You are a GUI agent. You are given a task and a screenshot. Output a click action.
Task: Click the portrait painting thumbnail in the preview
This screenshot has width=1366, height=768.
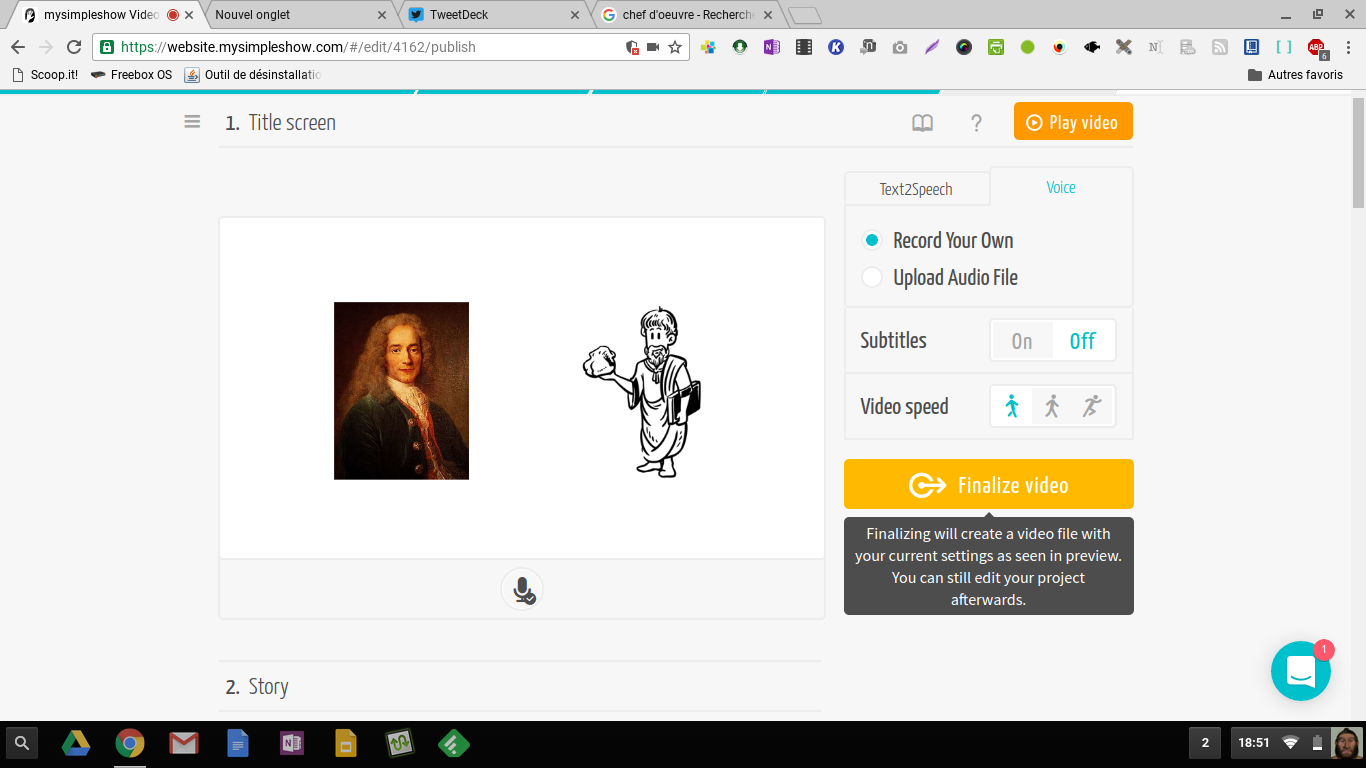[x=401, y=391]
